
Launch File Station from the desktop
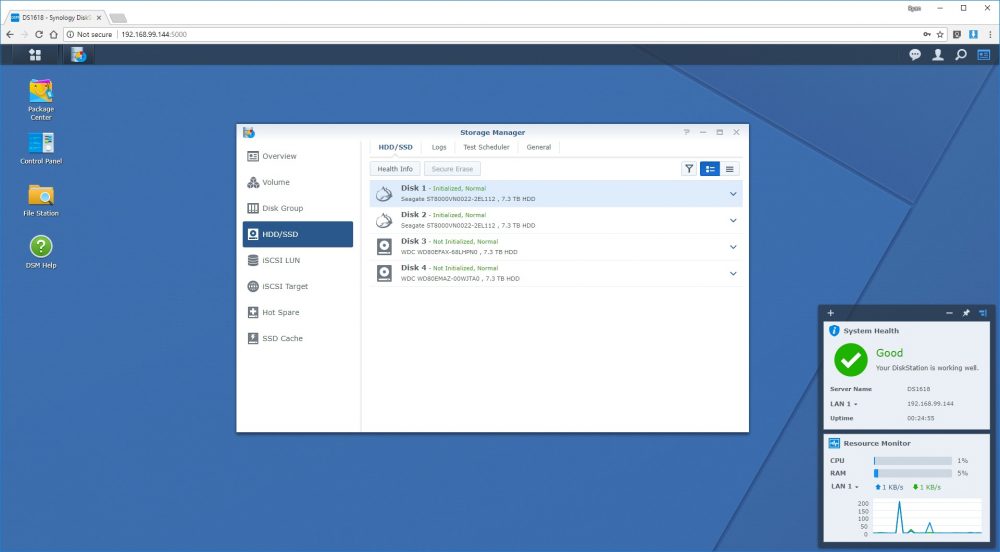click(41, 201)
